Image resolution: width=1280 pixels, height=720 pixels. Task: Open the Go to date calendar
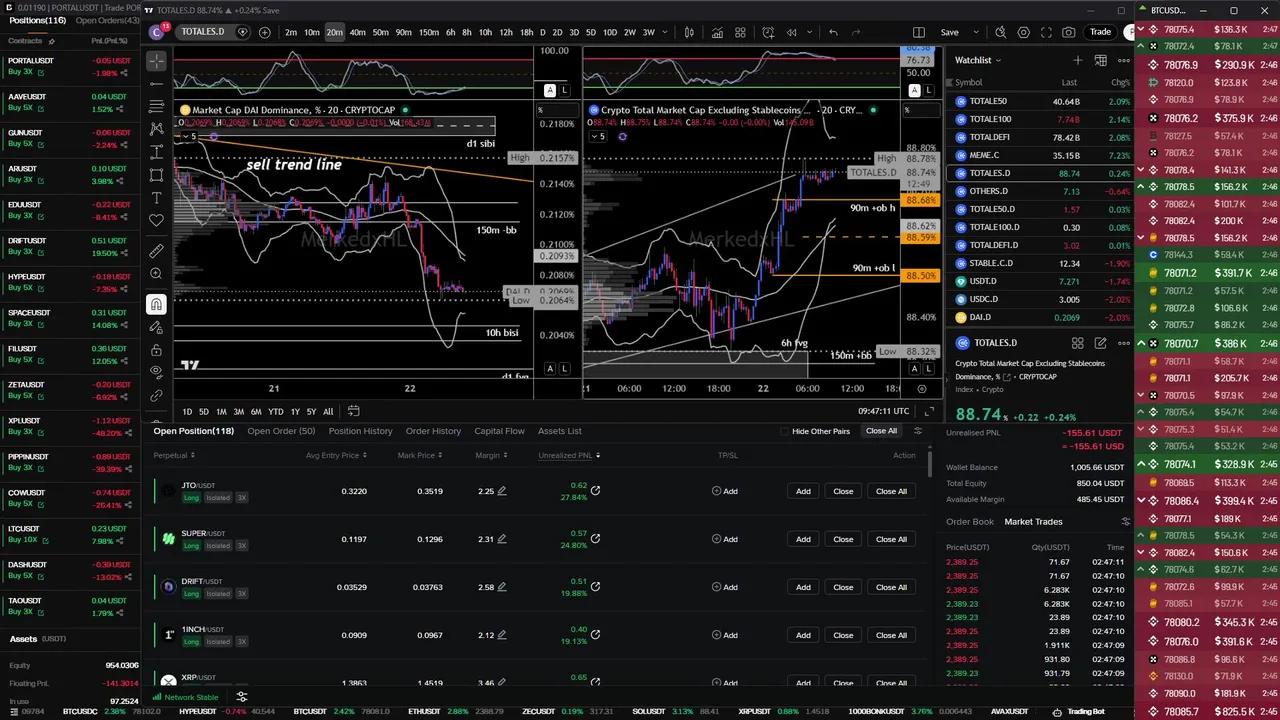[352, 411]
